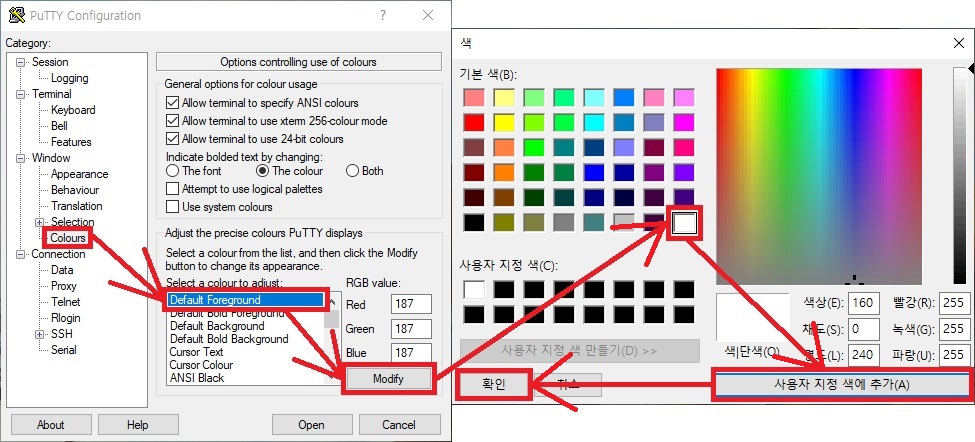Confirm with the 확인 button

pos(494,385)
